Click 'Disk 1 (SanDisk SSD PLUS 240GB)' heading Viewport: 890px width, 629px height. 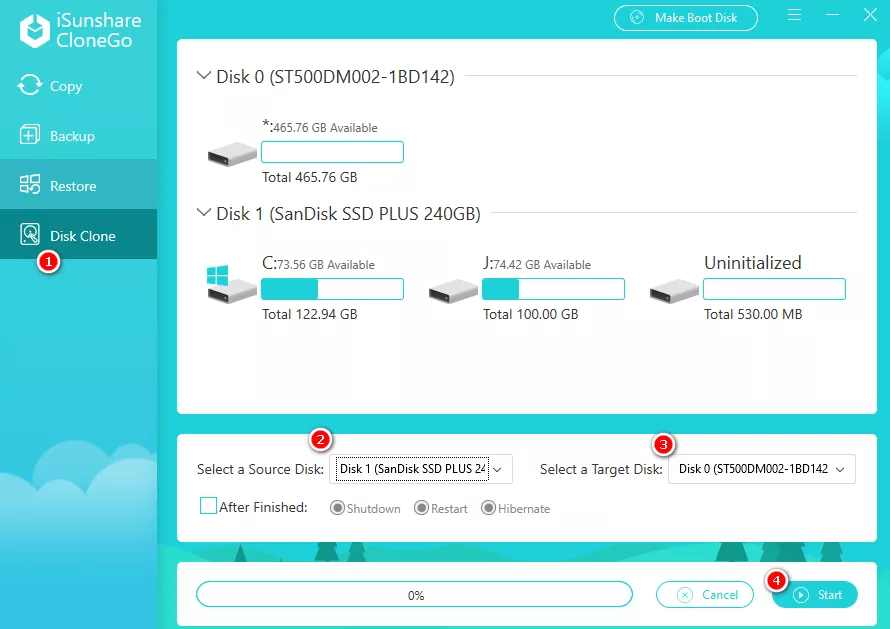click(348, 213)
